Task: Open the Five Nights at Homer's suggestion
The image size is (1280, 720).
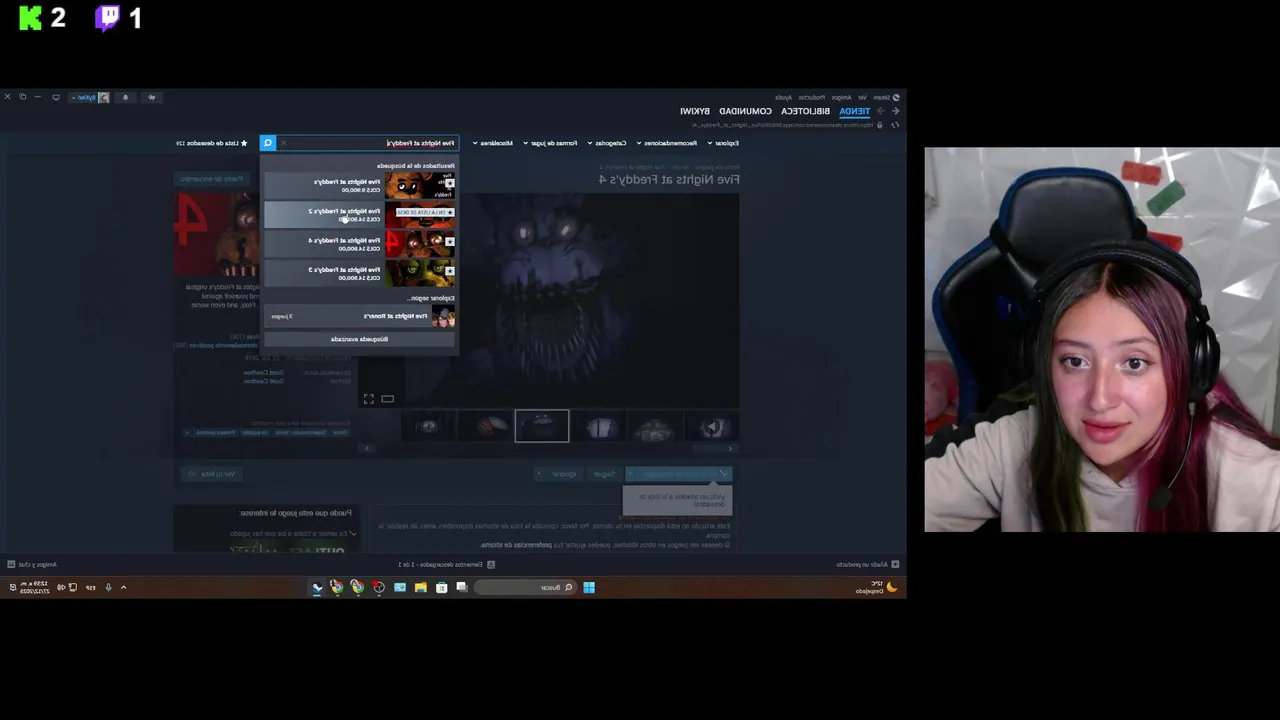Action: pos(360,316)
